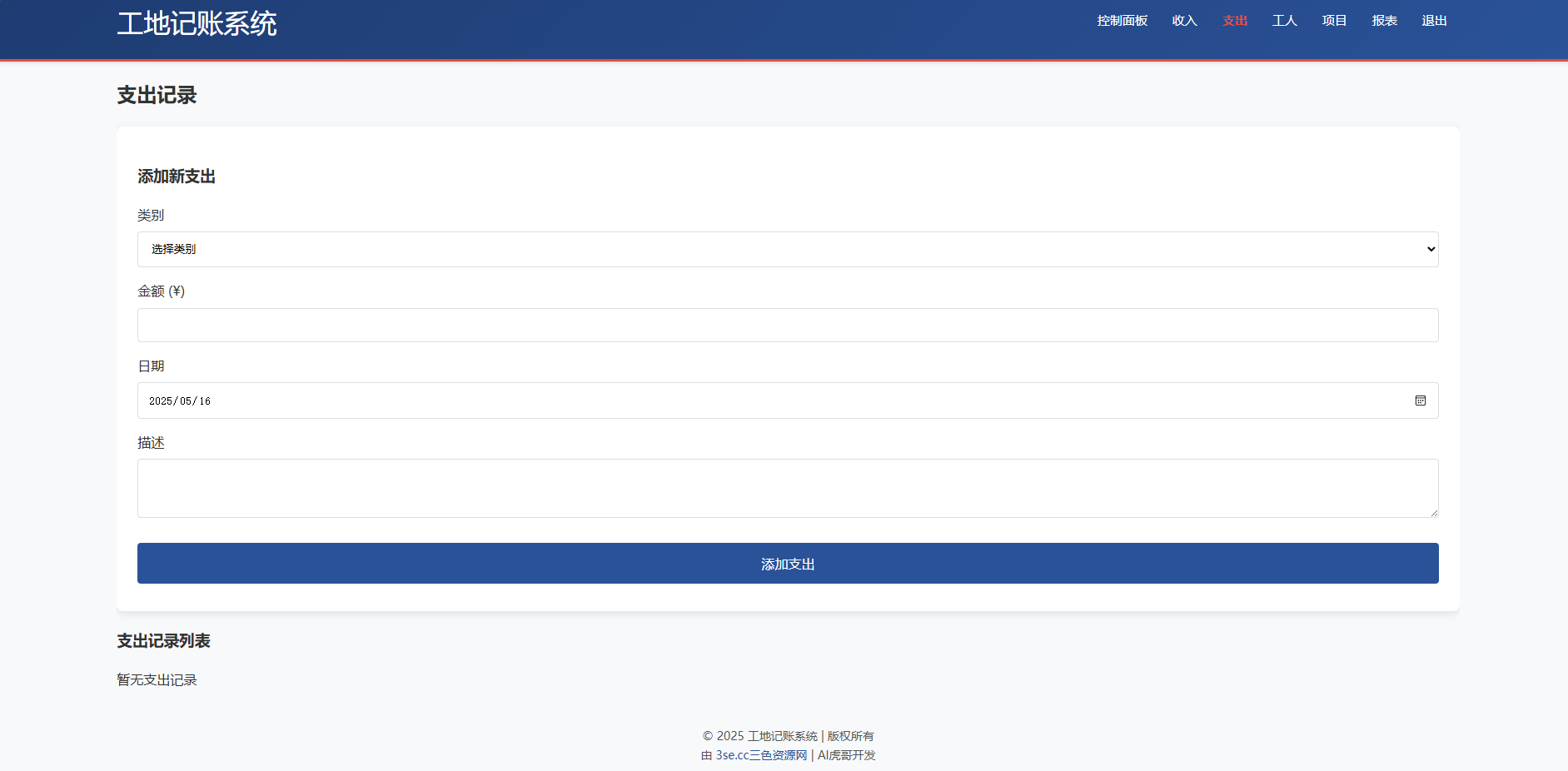The height and width of the screenshot is (771, 1568).
Task: Open the 项目 navigation link
Action: point(1334,21)
